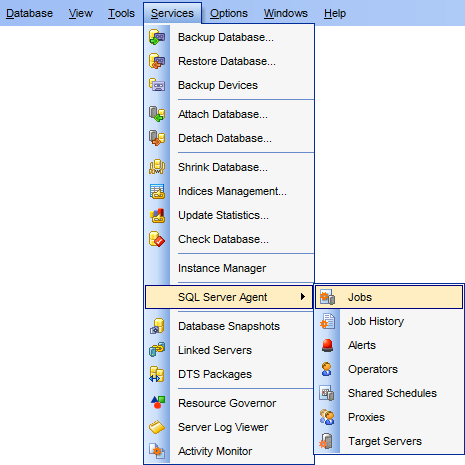The height and width of the screenshot is (465, 465).
Task: Choose Detach Database... entry
Action: tap(229, 138)
